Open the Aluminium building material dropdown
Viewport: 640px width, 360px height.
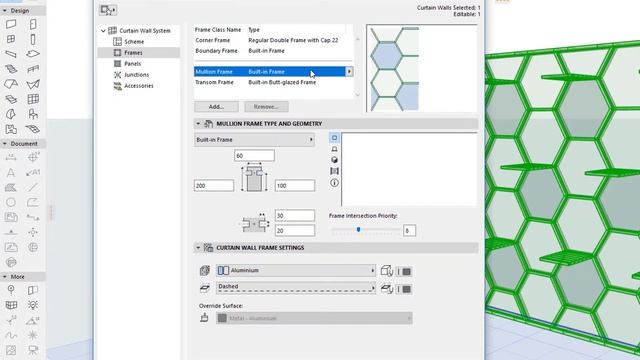click(296, 270)
